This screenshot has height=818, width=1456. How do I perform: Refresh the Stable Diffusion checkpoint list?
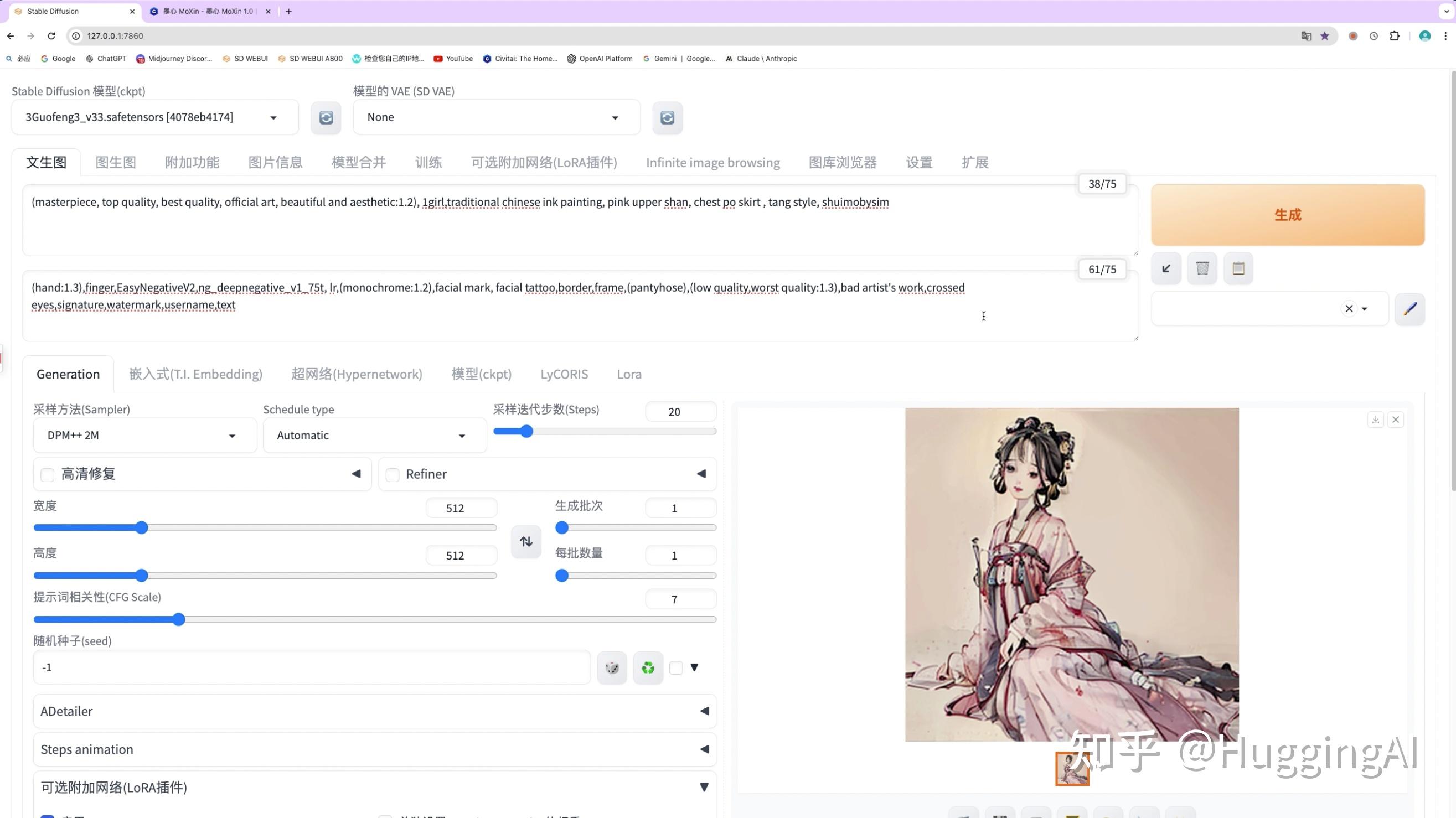(326, 117)
